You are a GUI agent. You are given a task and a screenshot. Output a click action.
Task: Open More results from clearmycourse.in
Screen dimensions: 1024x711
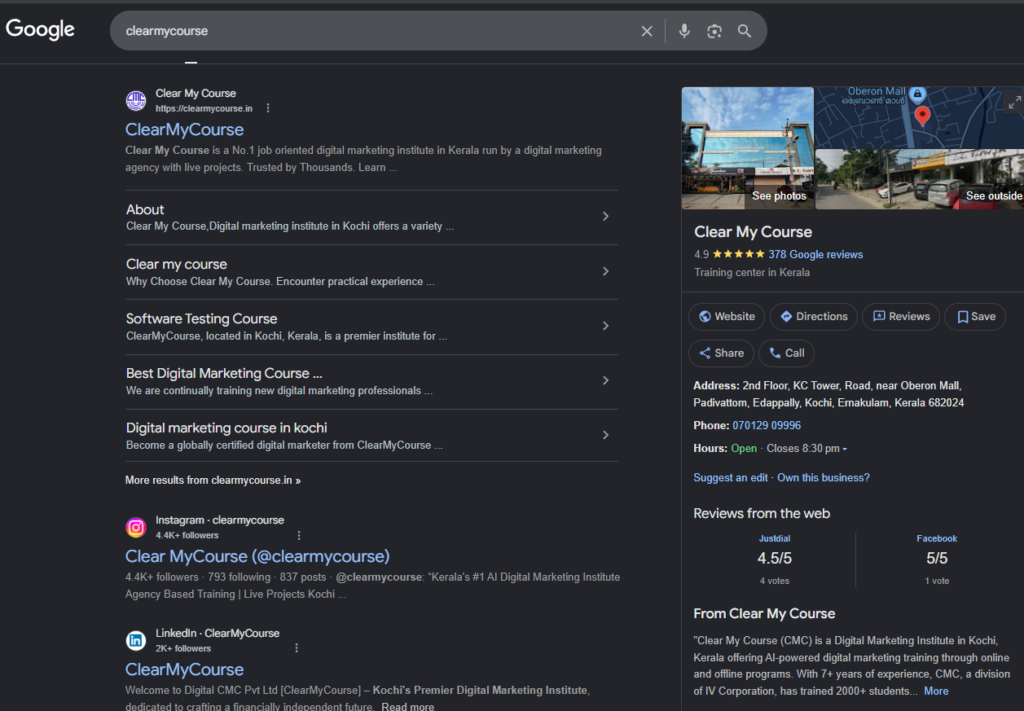coord(213,480)
